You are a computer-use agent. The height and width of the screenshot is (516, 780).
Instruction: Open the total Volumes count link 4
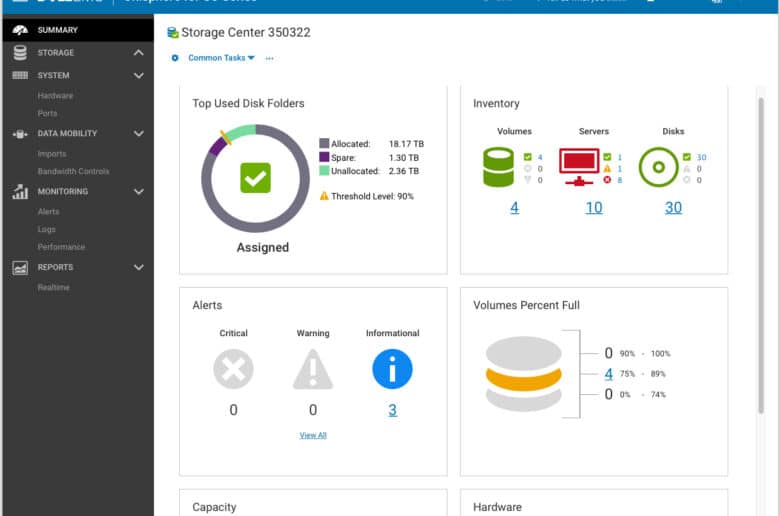tap(514, 207)
